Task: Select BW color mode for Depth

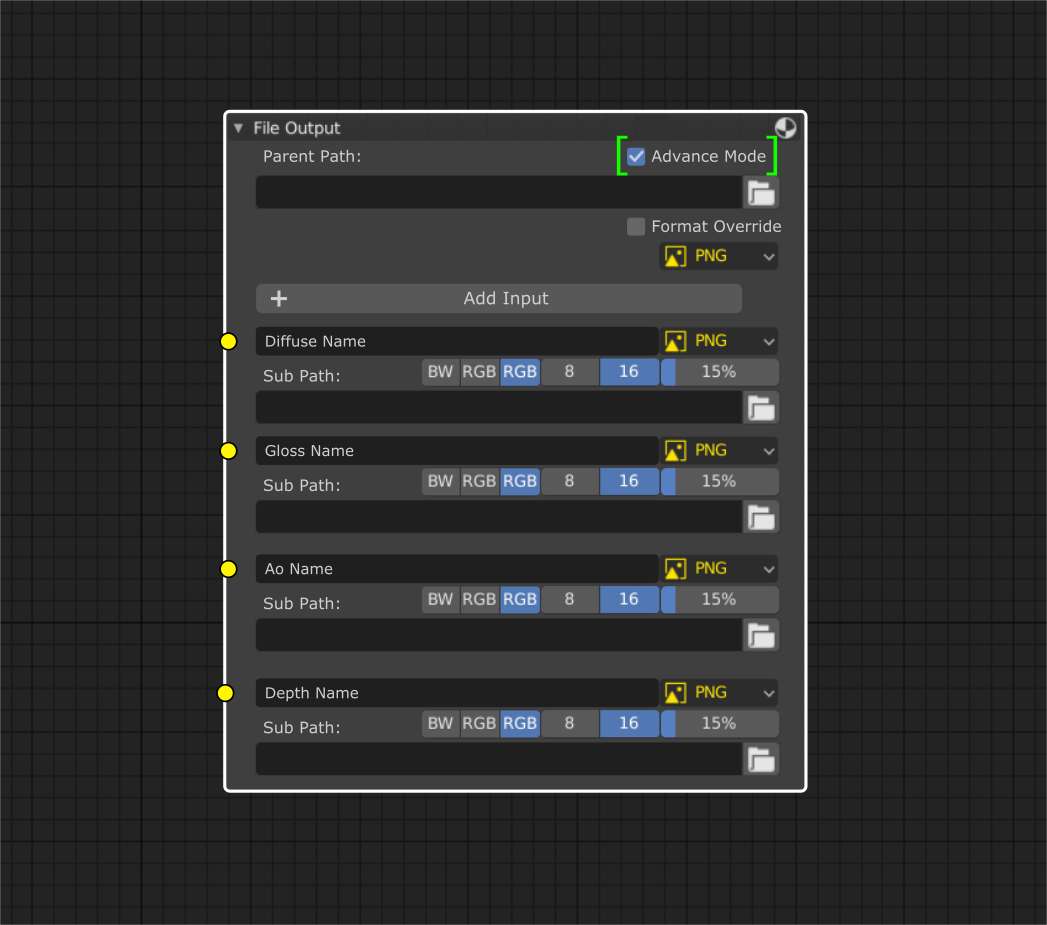Action: (441, 724)
